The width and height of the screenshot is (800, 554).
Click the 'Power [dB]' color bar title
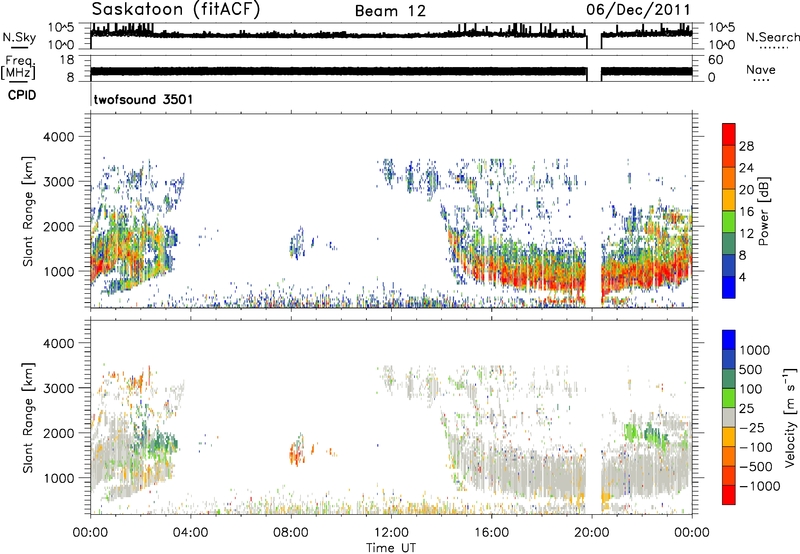763,211
